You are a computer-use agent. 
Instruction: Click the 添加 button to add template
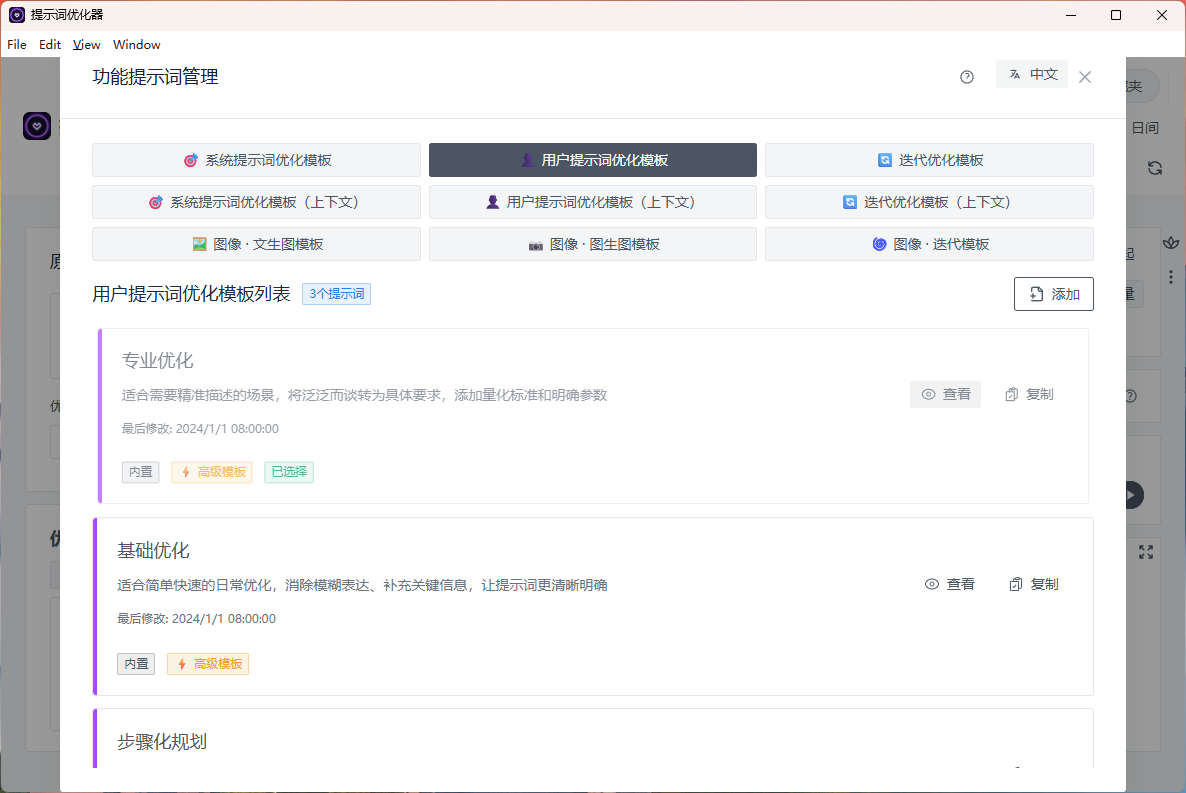click(x=1054, y=294)
